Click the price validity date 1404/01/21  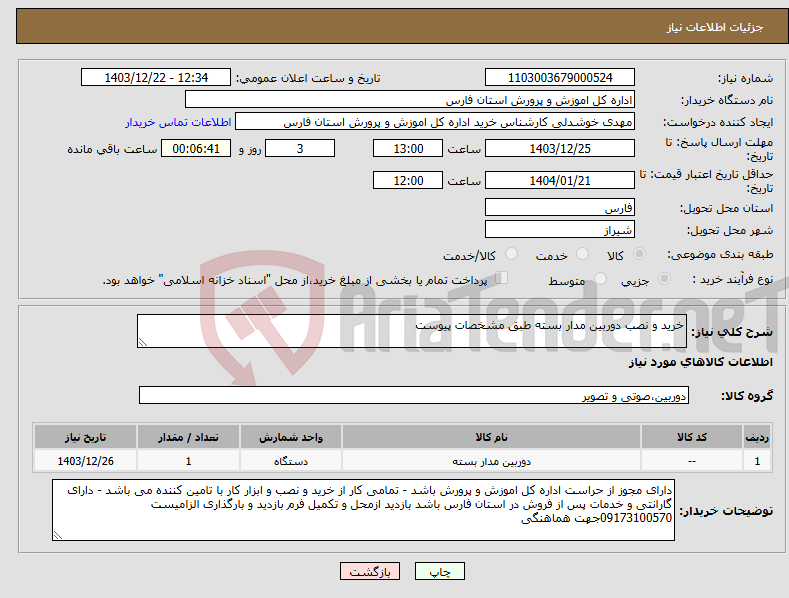(x=560, y=180)
